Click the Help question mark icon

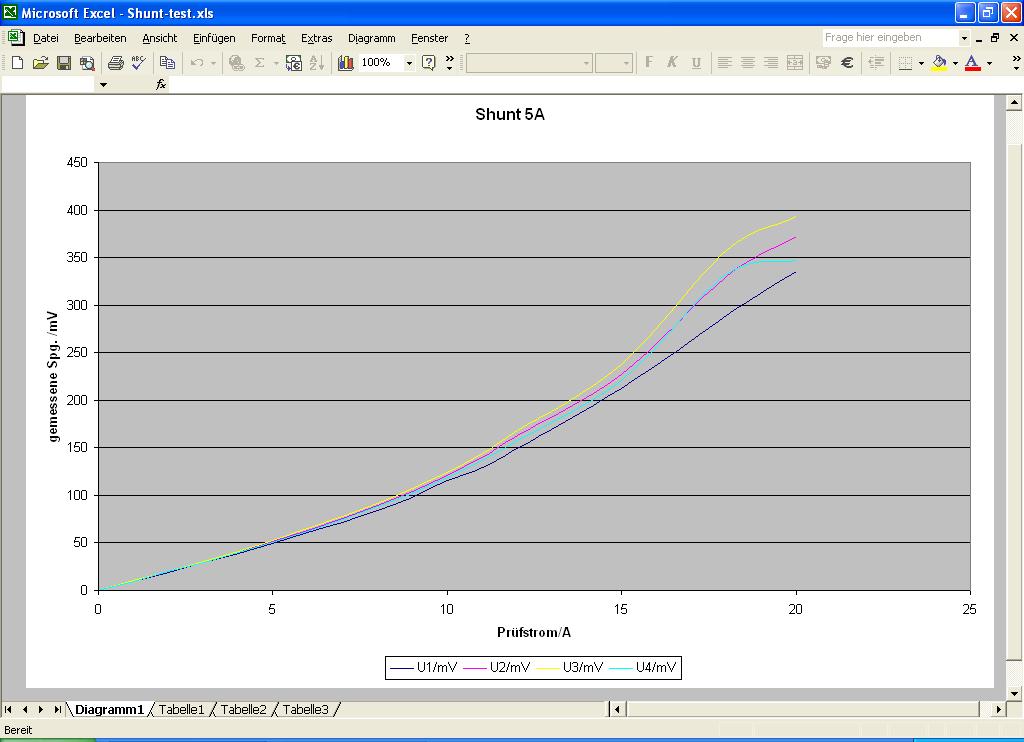428,63
